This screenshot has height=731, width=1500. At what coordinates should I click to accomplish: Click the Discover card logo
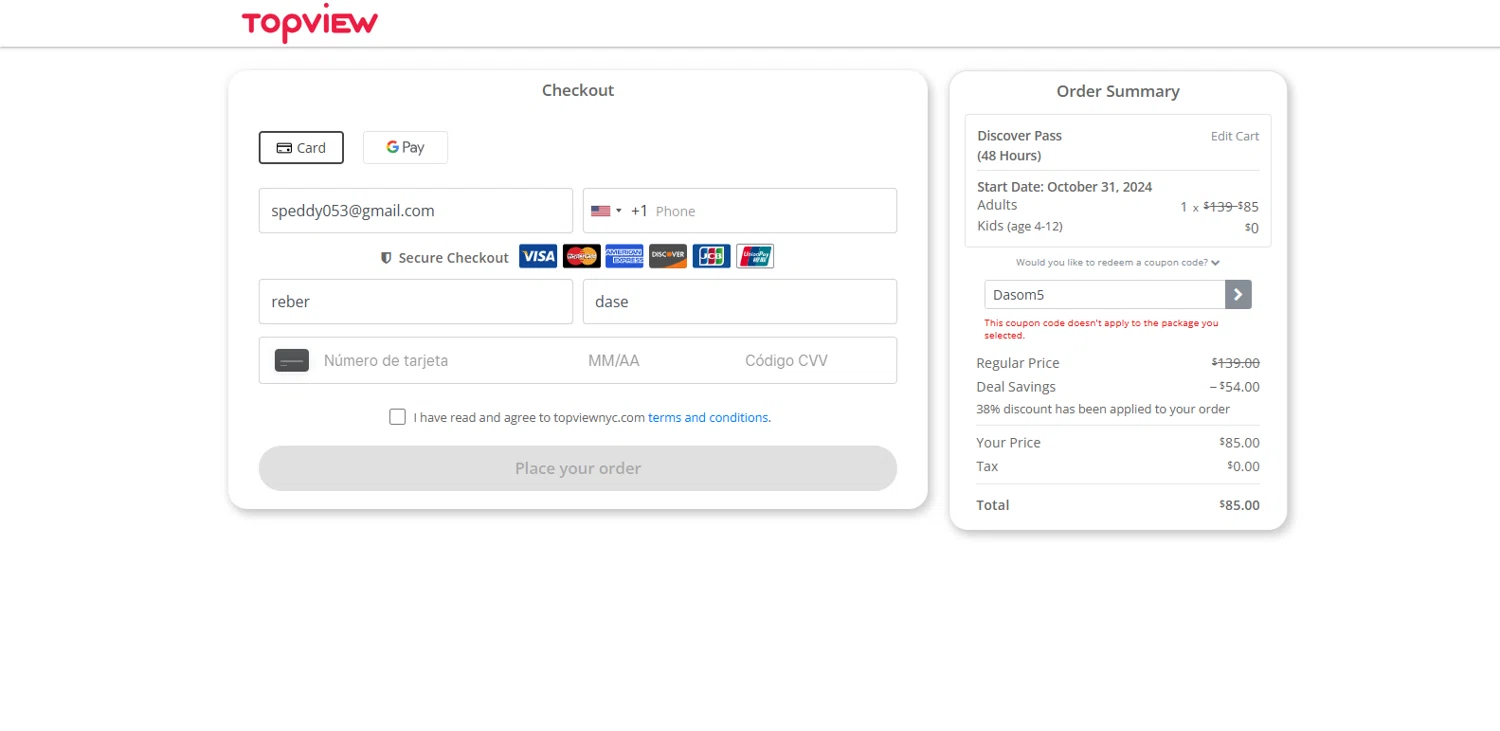(668, 257)
